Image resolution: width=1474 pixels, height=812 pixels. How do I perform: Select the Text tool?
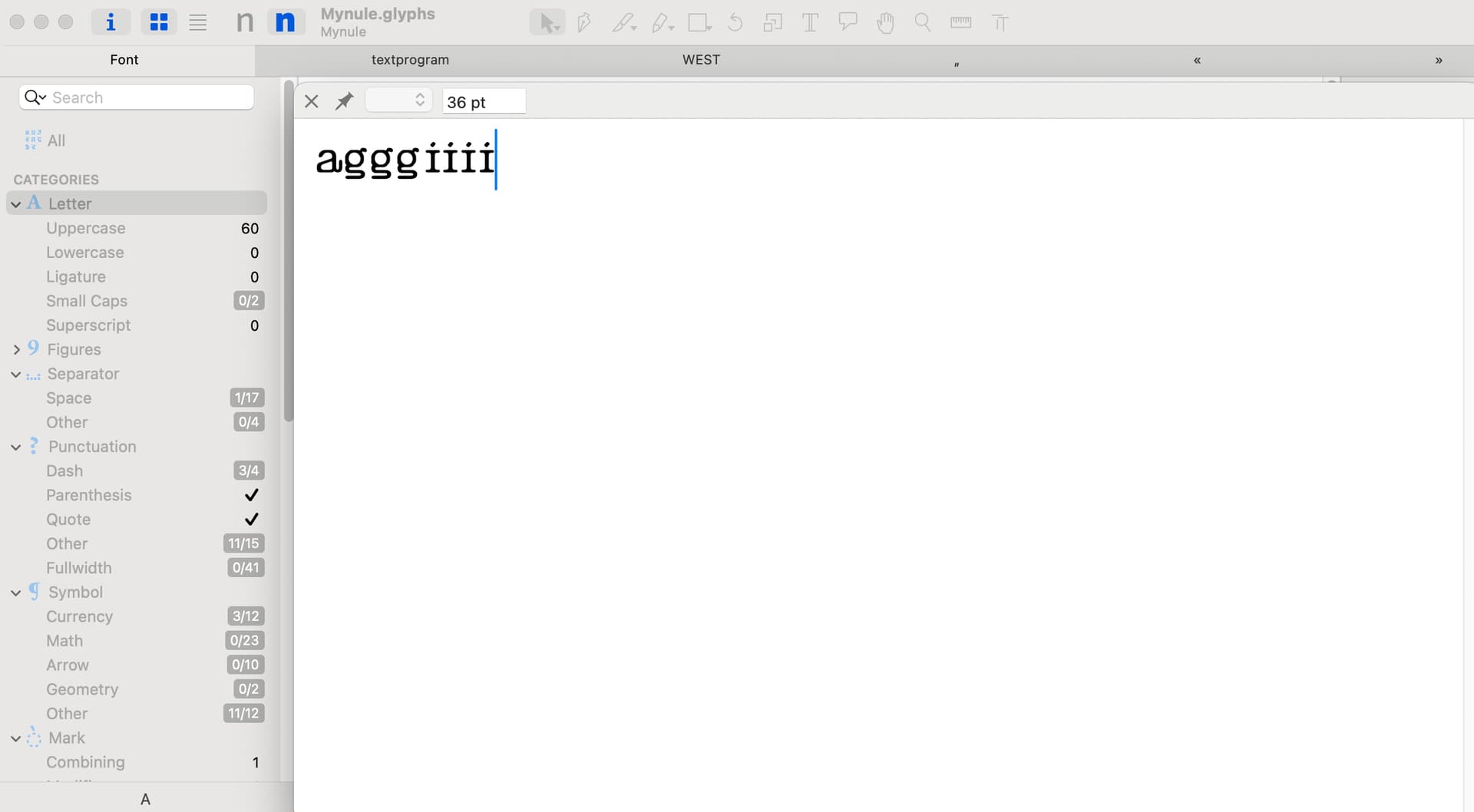pyautogui.click(x=810, y=23)
